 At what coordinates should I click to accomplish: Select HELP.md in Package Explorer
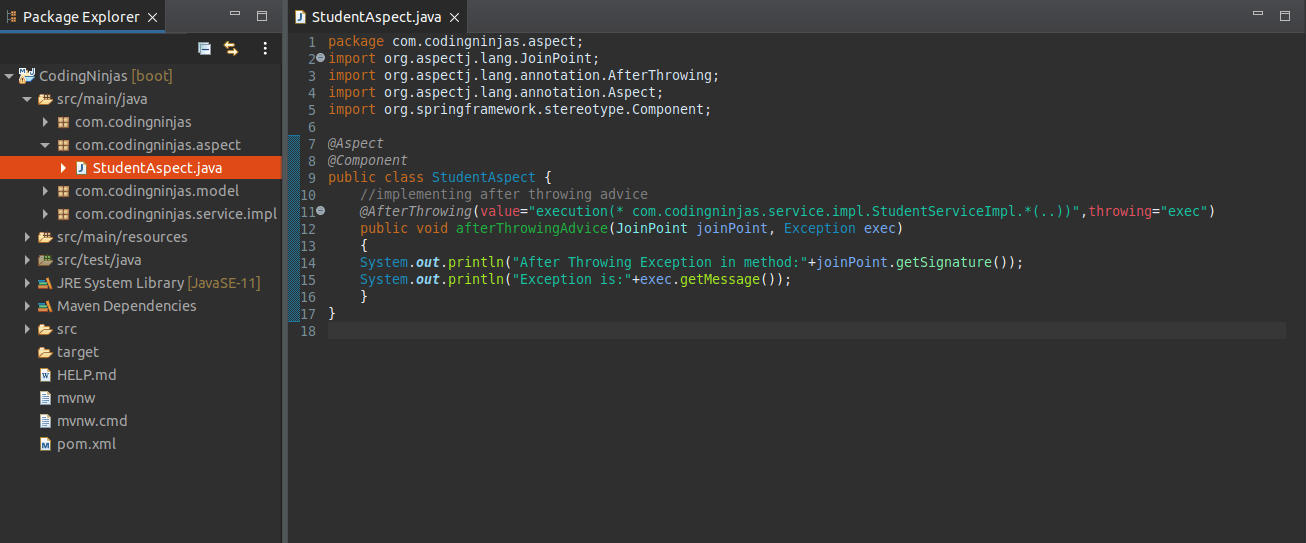(x=86, y=375)
